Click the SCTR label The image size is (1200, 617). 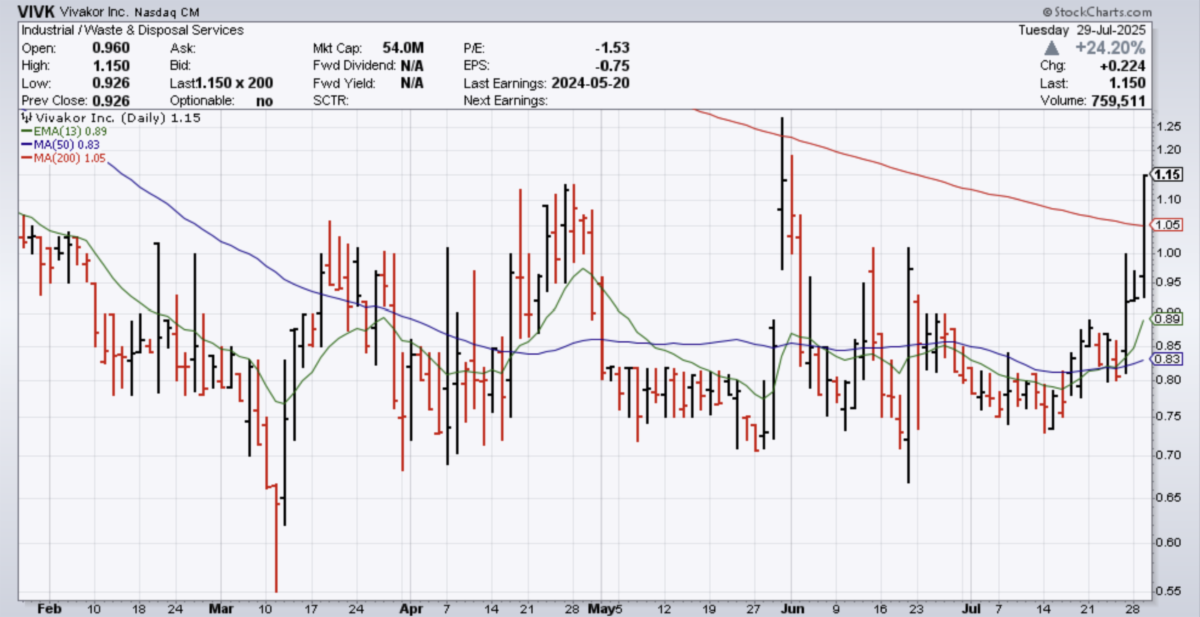click(x=331, y=101)
